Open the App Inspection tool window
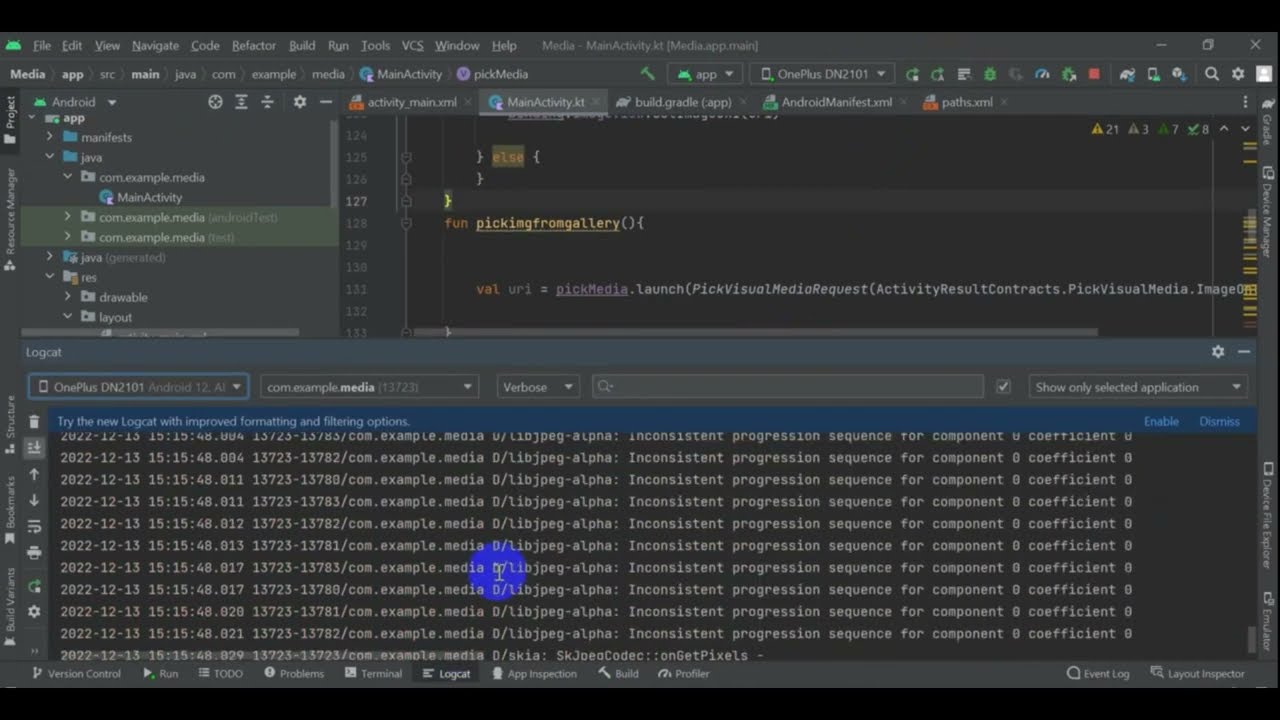The height and width of the screenshot is (720, 1280). pos(534,673)
